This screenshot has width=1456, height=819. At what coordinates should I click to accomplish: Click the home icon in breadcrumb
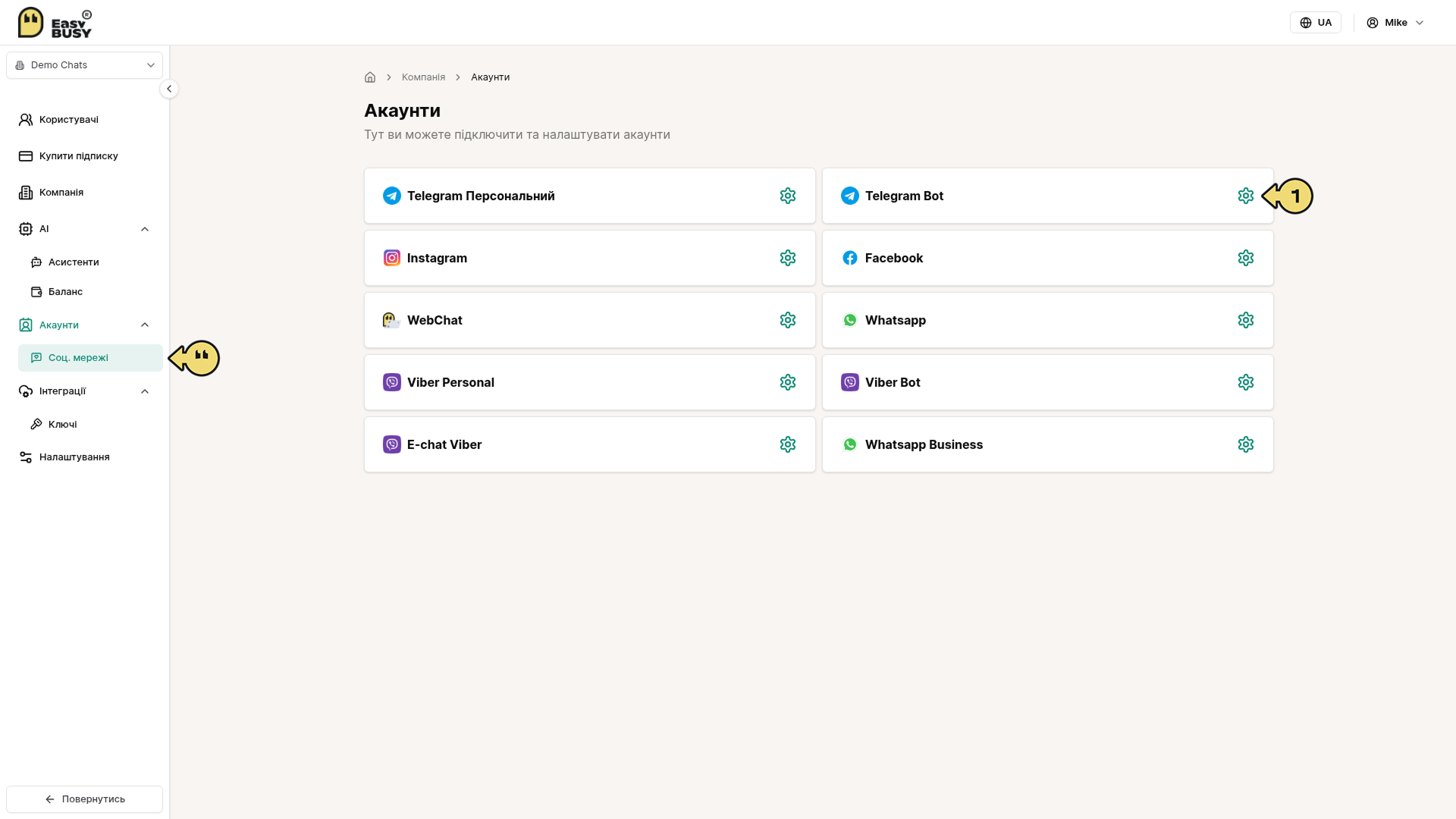tap(370, 77)
